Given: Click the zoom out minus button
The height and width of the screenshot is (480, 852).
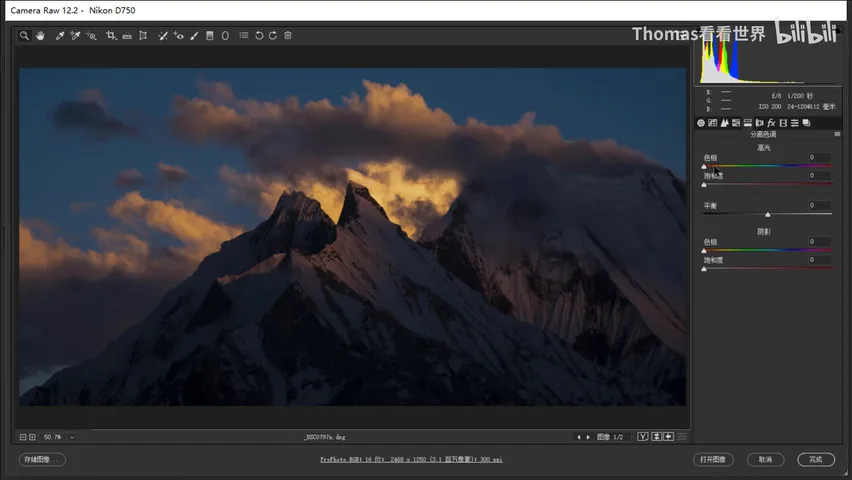Looking at the screenshot, I should pyautogui.click(x=23, y=437).
